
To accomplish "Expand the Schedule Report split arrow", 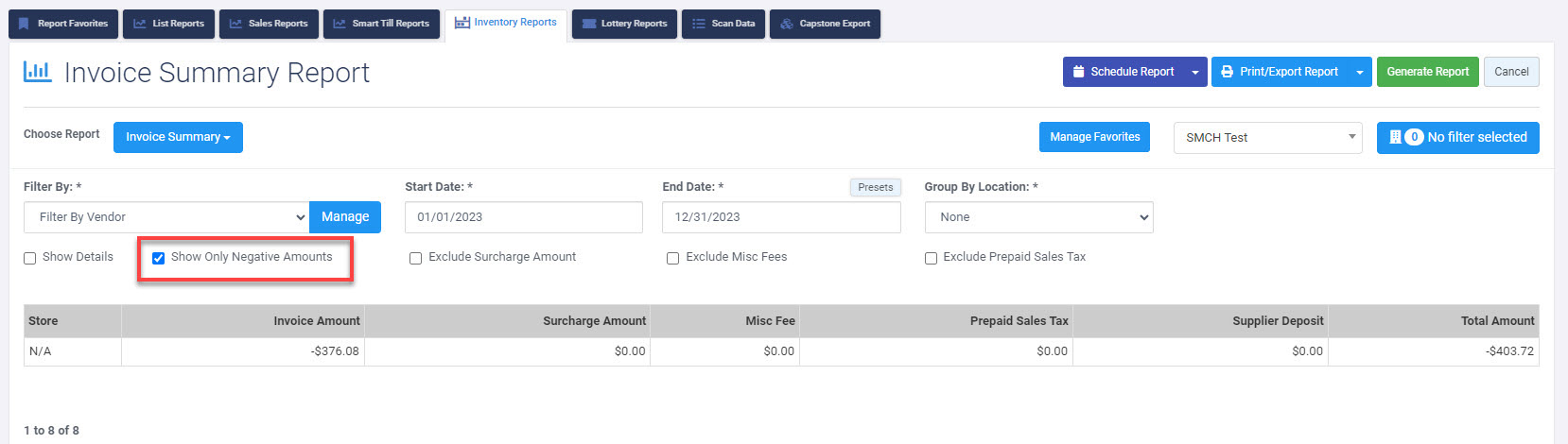I will 1195,72.
